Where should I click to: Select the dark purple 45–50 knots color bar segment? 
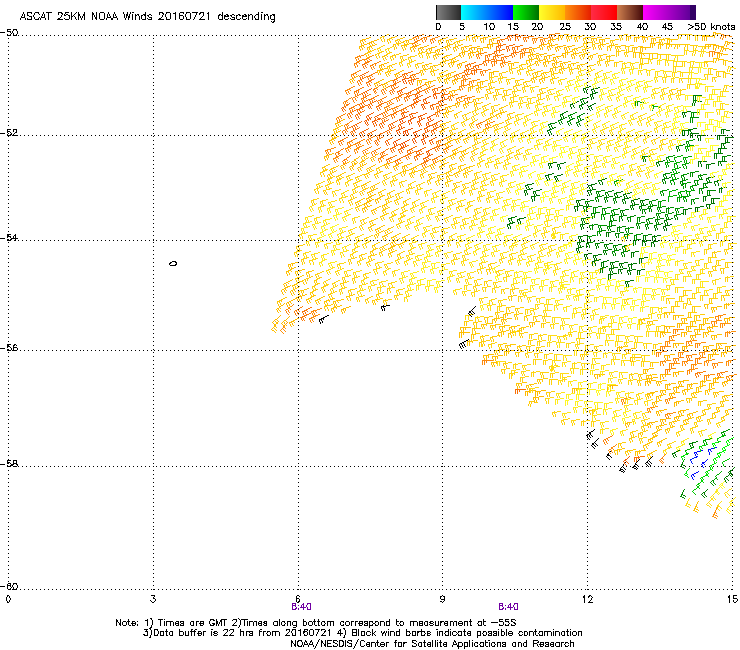pos(682,12)
